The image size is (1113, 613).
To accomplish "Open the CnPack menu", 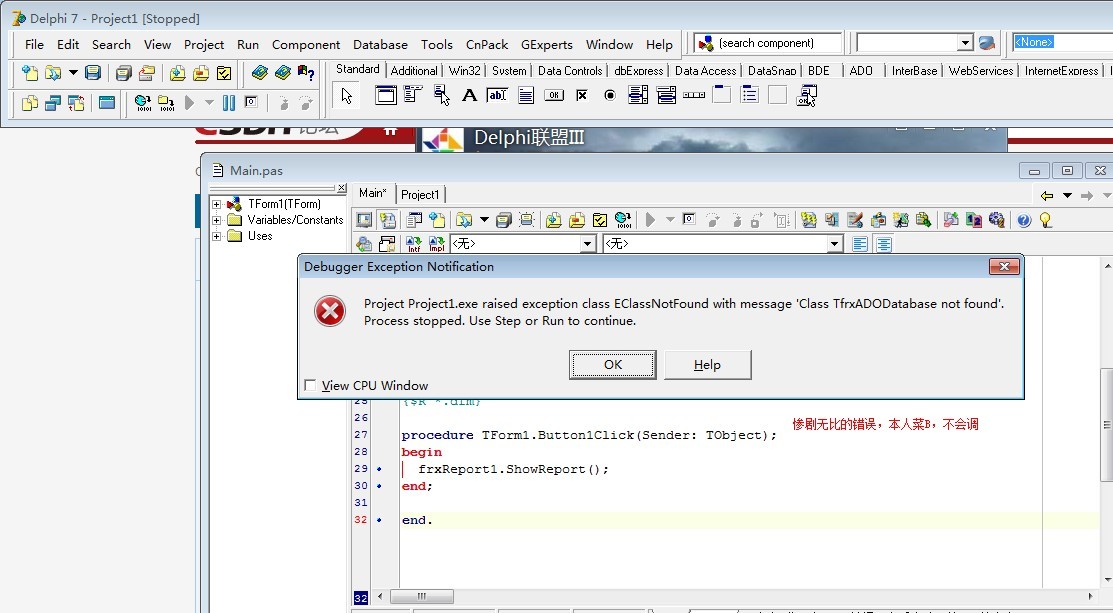I will point(487,44).
